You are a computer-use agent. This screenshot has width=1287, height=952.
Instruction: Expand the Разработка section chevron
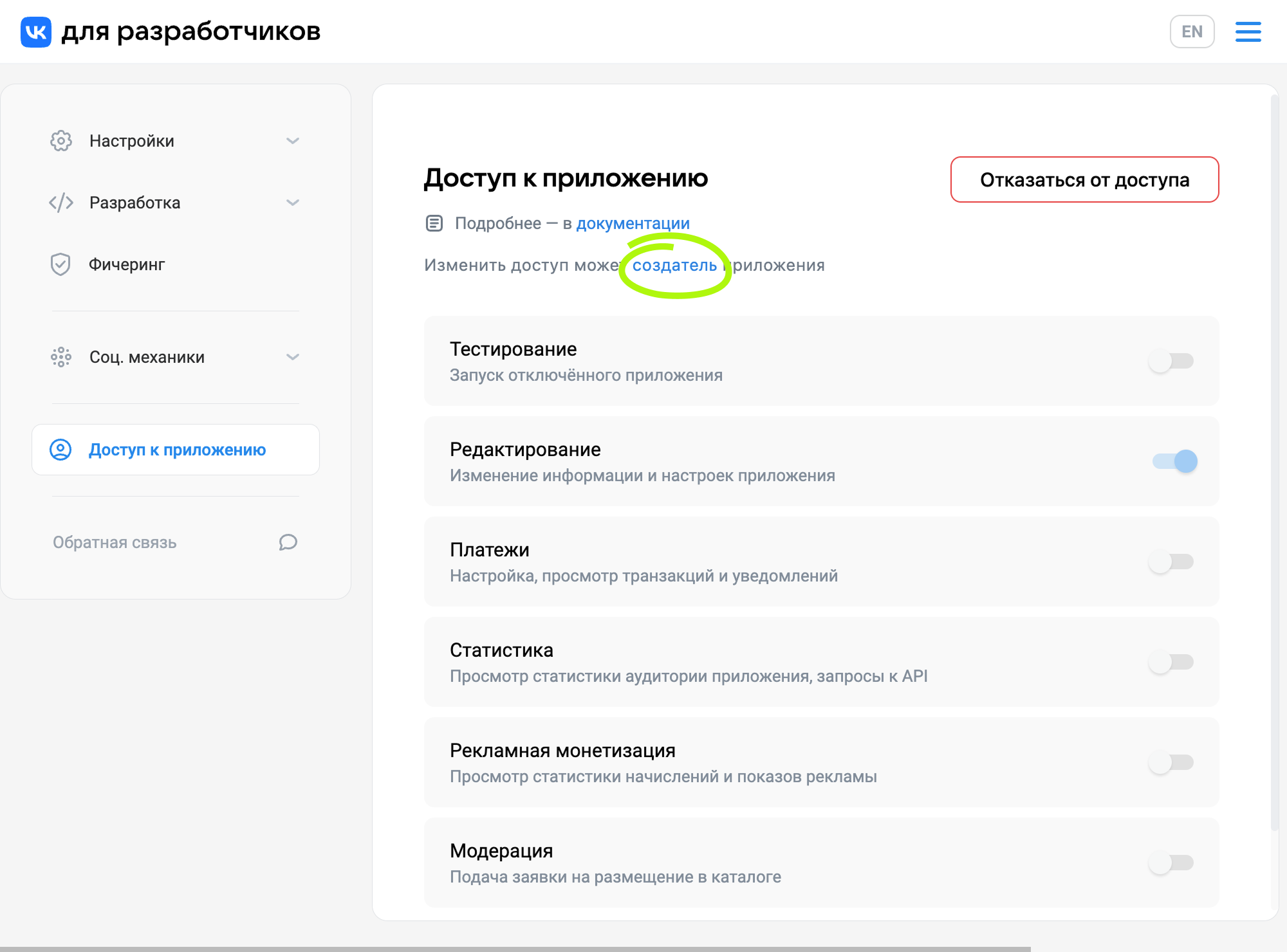293,203
